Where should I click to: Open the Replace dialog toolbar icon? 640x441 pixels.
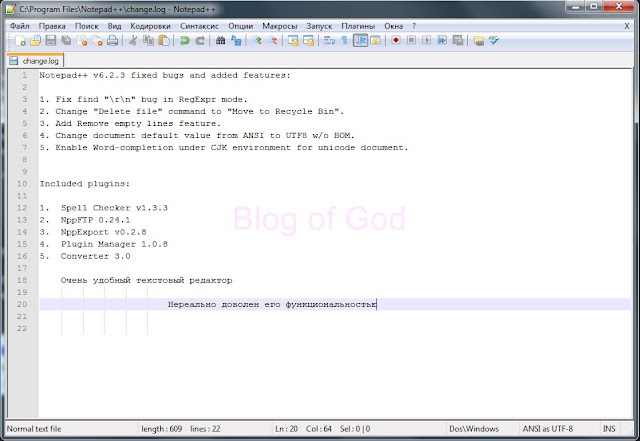coord(236,40)
